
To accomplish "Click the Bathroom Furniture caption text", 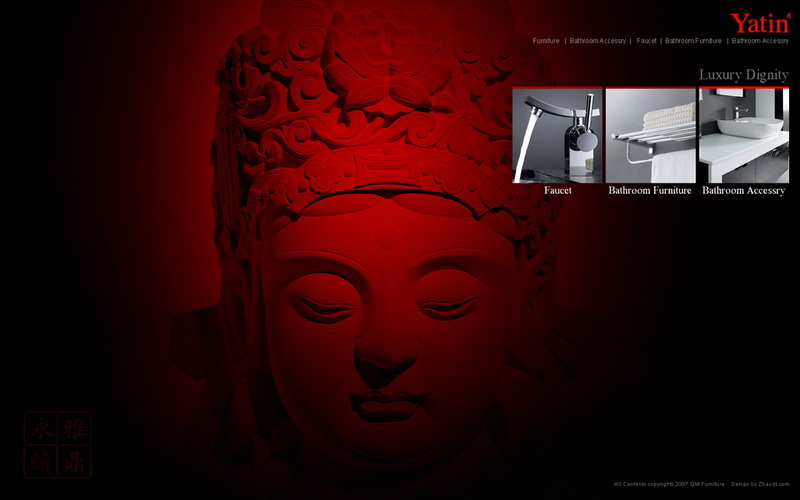I will pos(650,190).
